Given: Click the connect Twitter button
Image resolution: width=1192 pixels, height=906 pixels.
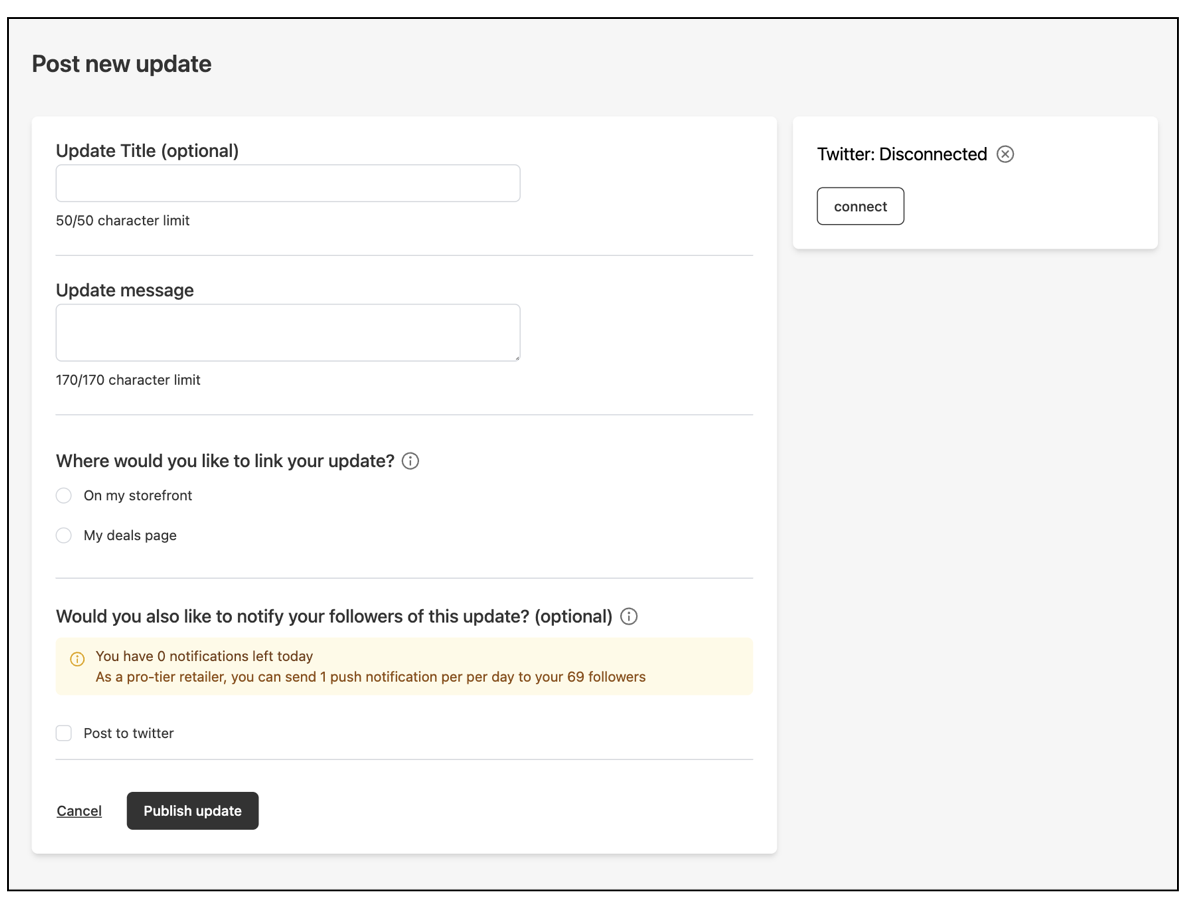Looking at the screenshot, I should coord(861,206).
